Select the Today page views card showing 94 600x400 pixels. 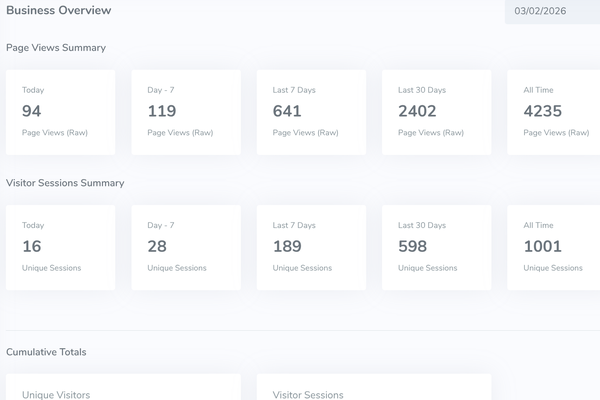click(x=60, y=112)
